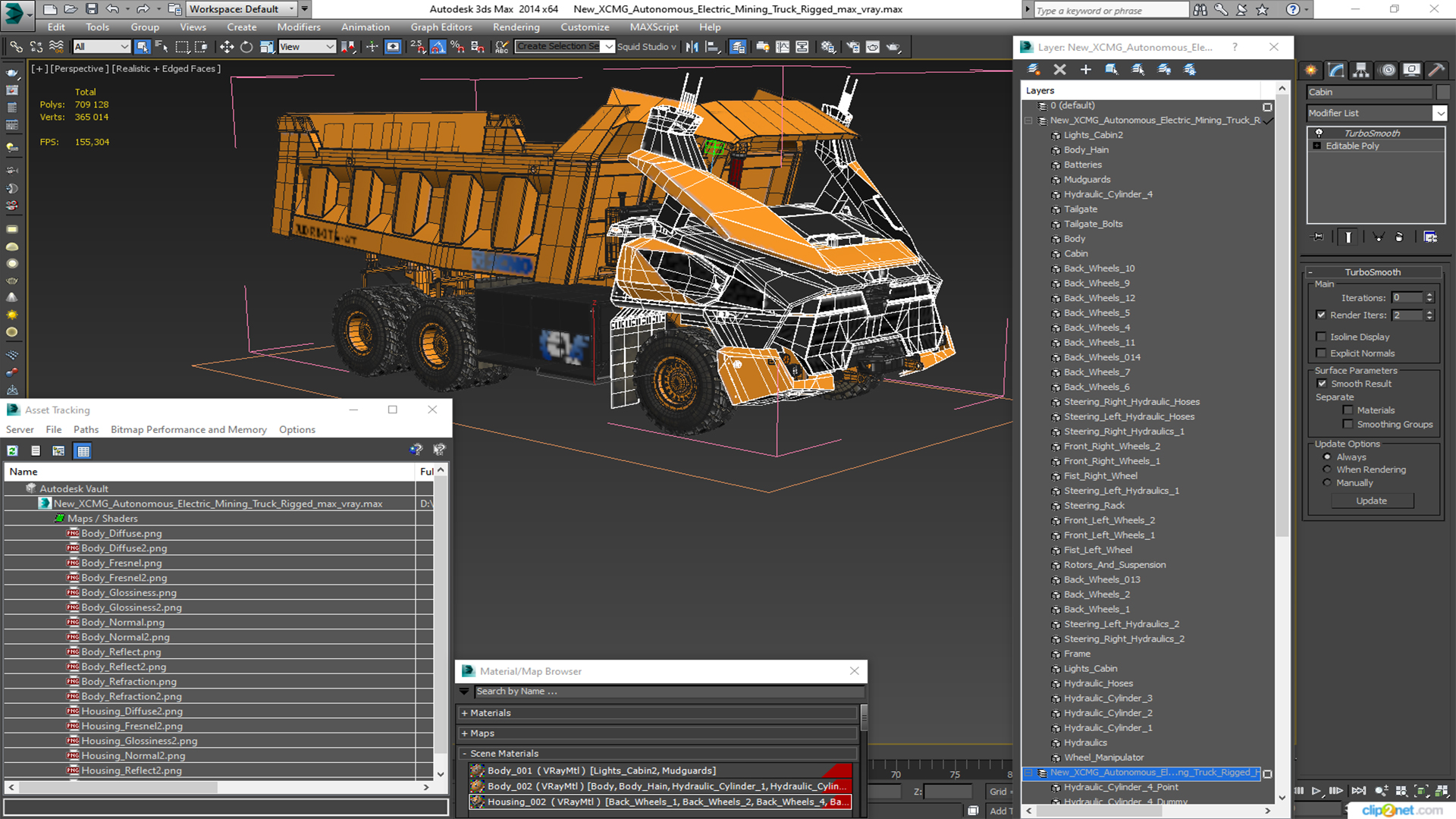Viewport: 1456px width, 819px height.
Task: Toggle the Percent Snap icon
Action: pyautogui.click(x=457, y=47)
